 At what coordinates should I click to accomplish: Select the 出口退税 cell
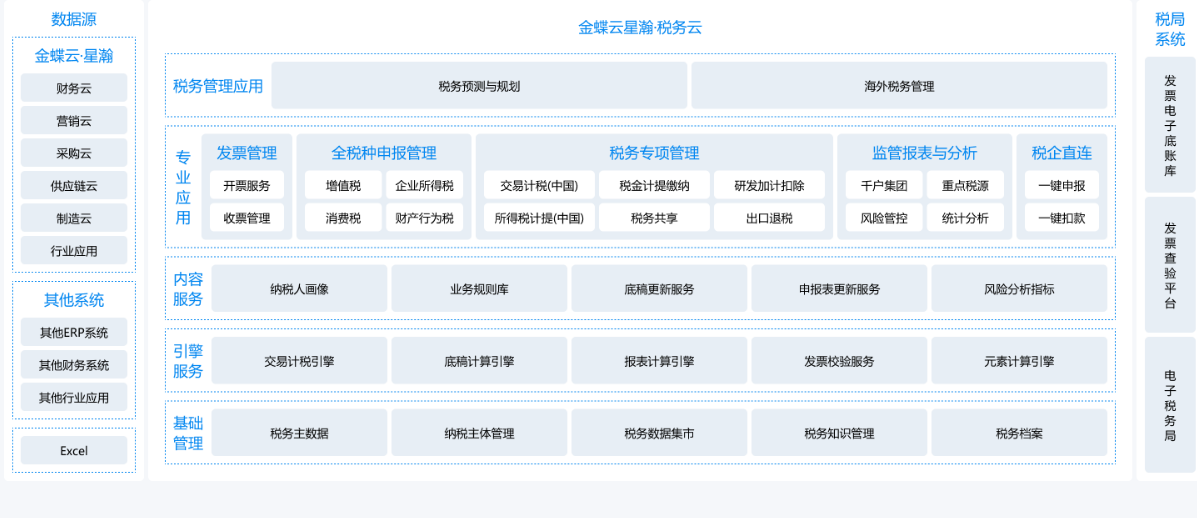770,218
